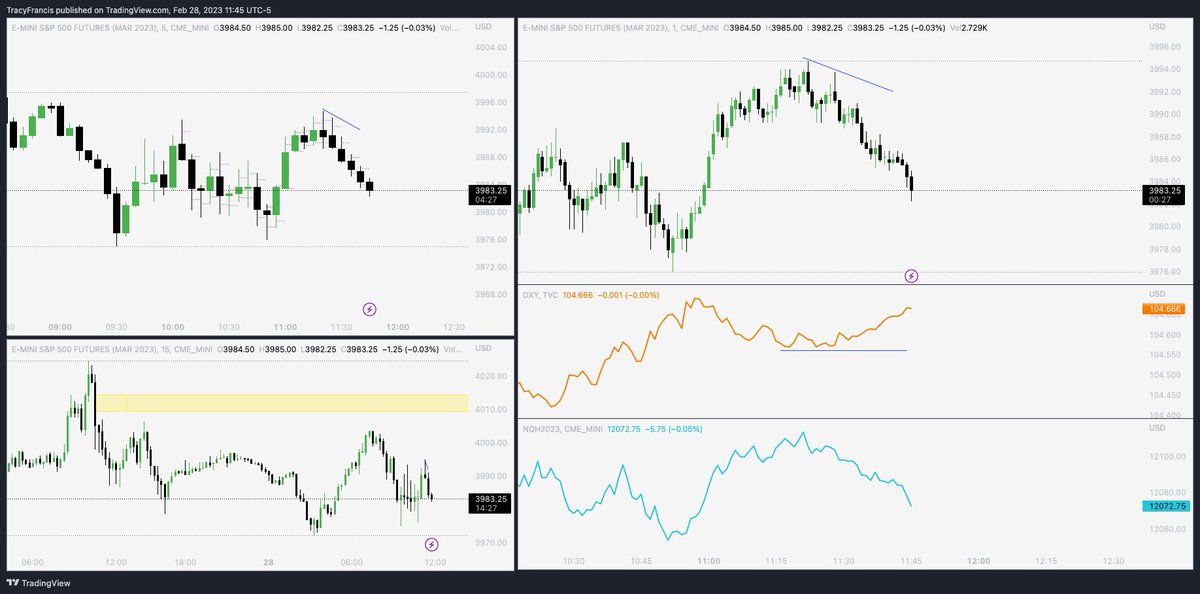The width and height of the screenshot is (1200, 594).
Task: Click the cyan 12072.75 price tag on axis
Action: tap(1163, 507)
